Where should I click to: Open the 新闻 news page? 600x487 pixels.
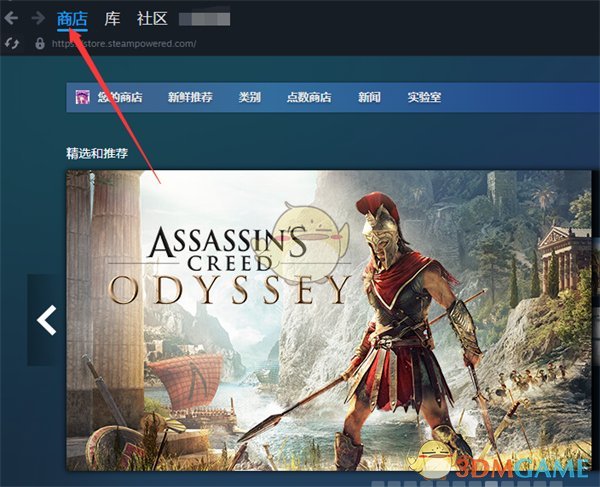coord(369,97)
